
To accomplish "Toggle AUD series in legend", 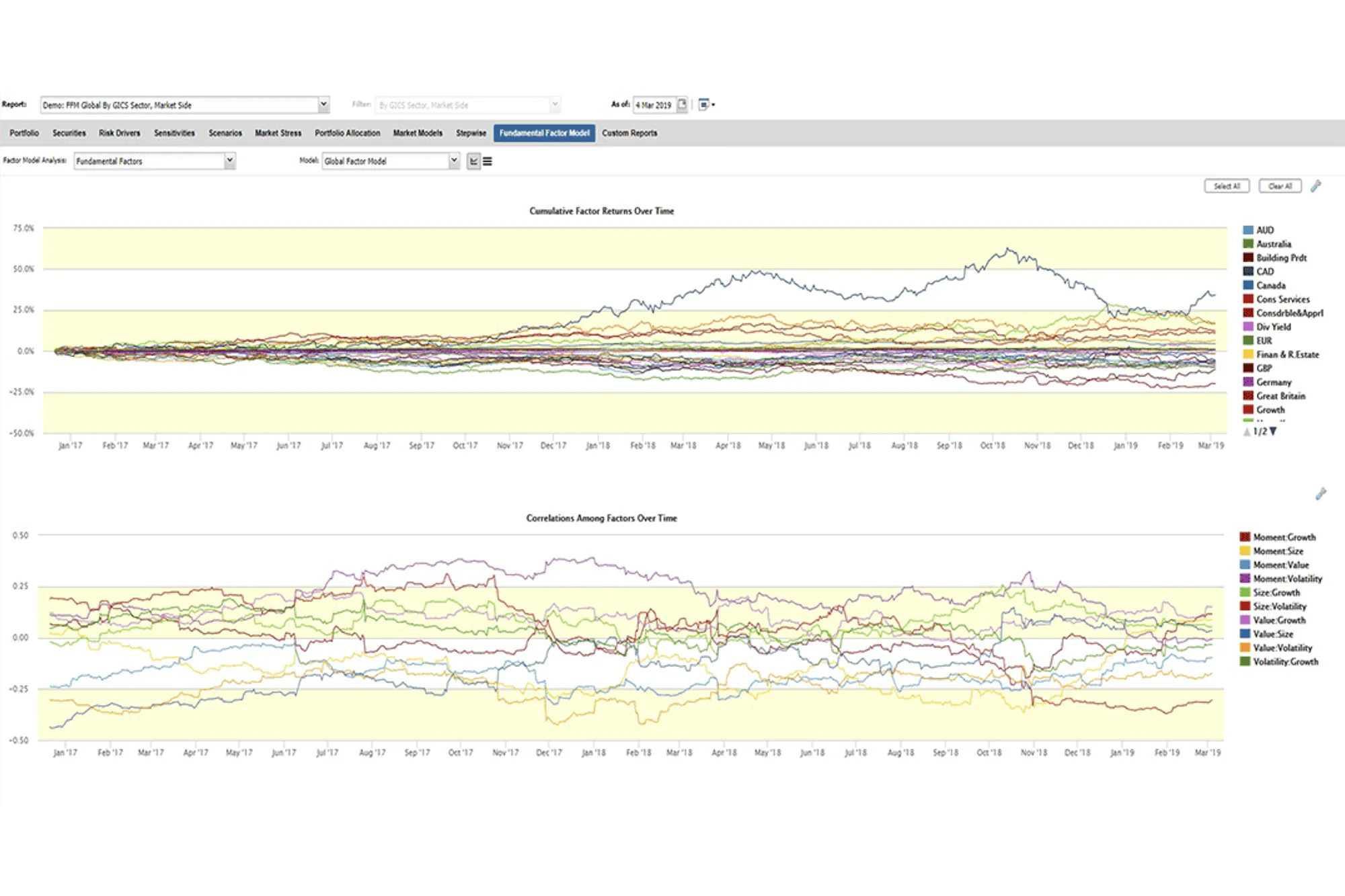I will tap(1265, 230).
